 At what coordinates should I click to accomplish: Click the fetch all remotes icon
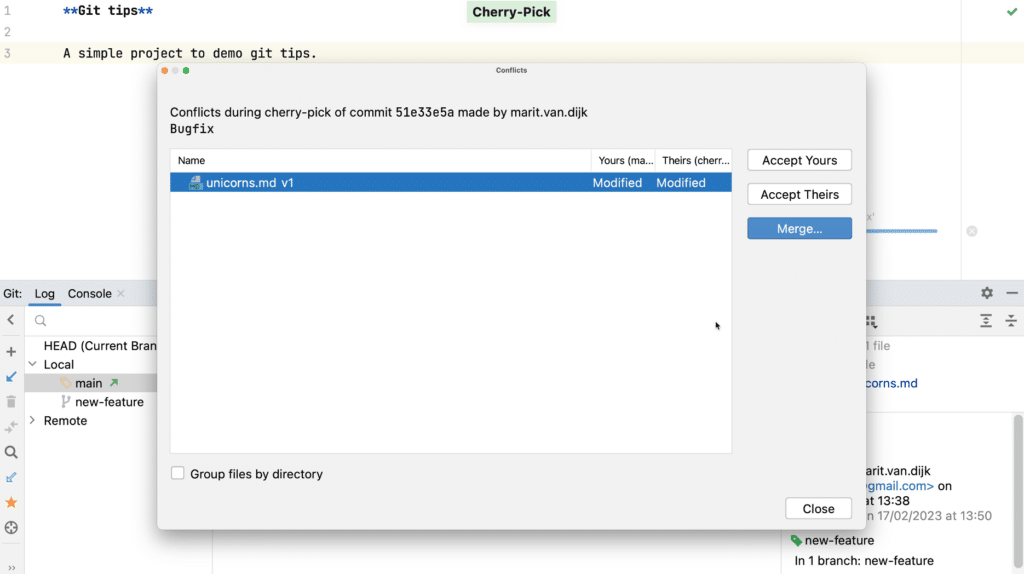point(11,477)
